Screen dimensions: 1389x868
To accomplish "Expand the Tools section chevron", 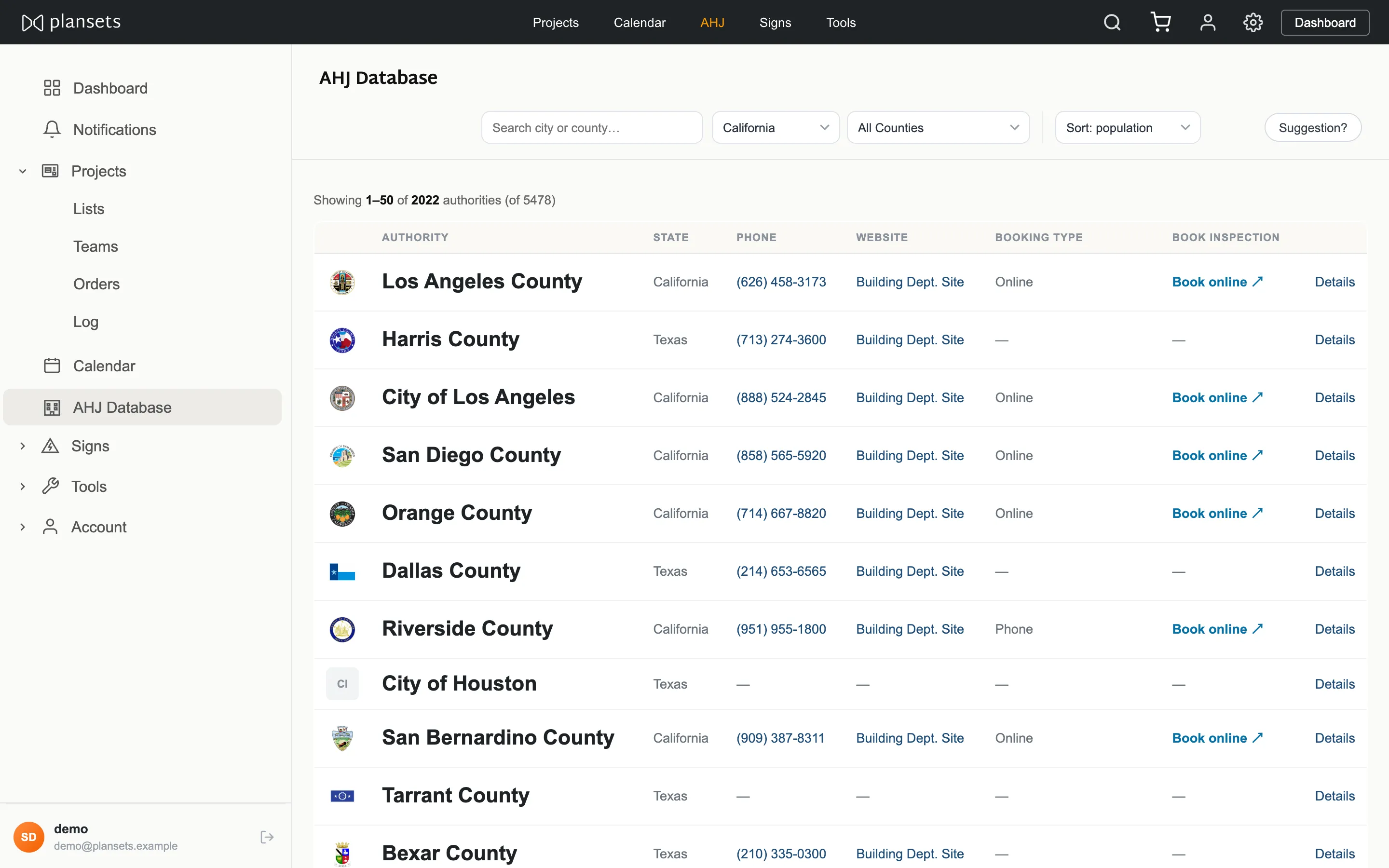I will click(x=22, y=486).
